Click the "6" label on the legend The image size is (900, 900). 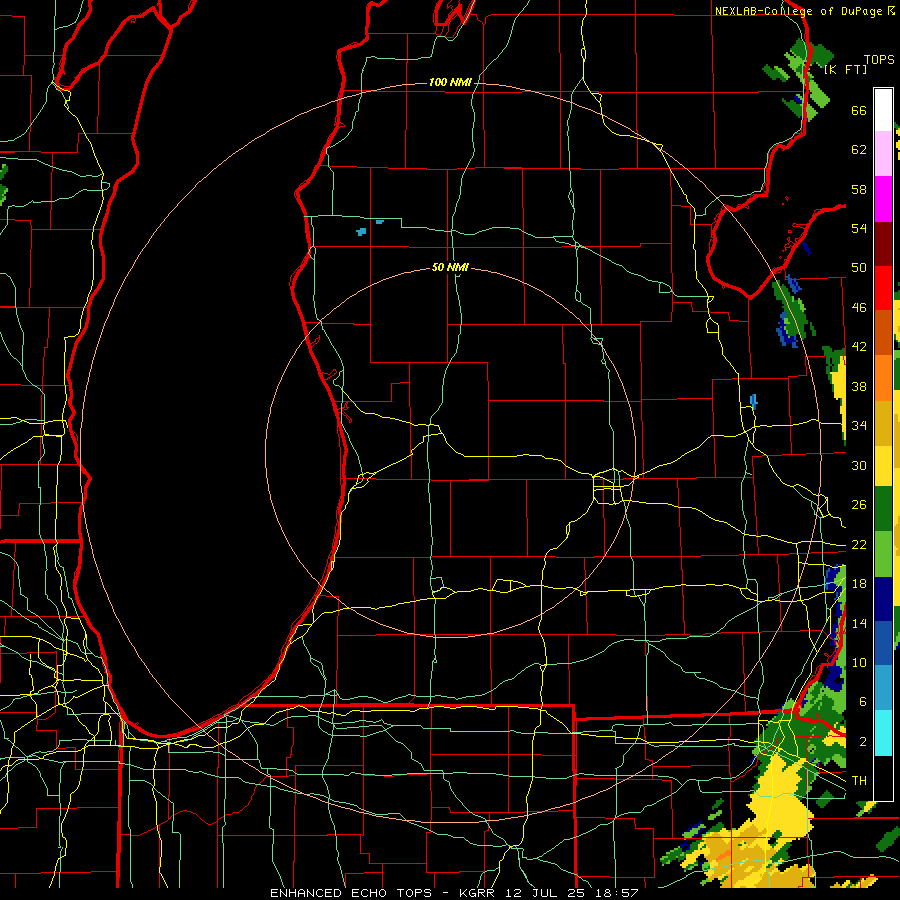pos(863,702)
